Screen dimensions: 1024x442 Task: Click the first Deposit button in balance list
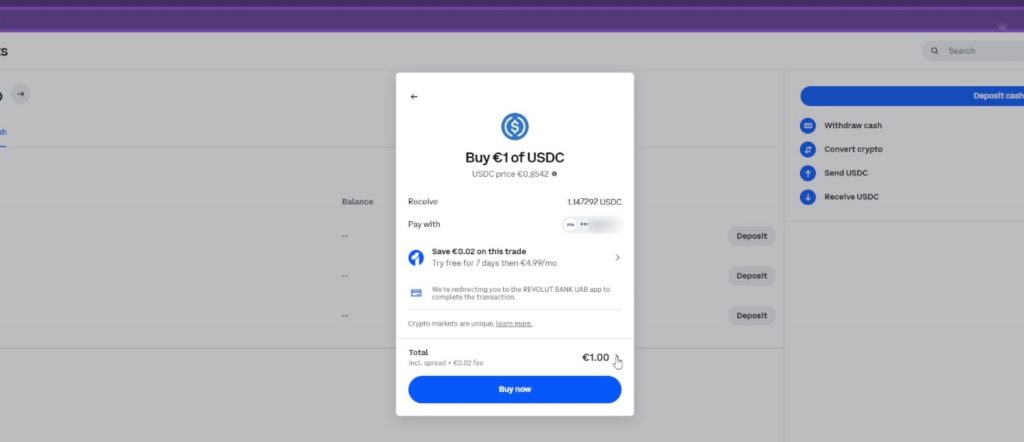[752, 236]
